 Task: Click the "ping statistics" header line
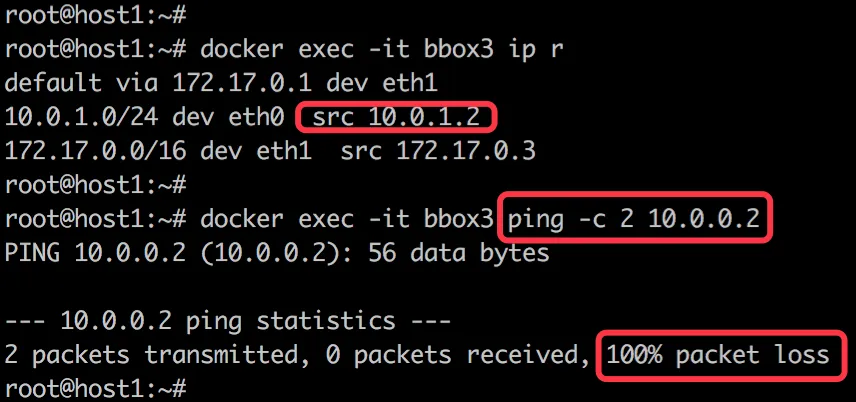point(228,321)
